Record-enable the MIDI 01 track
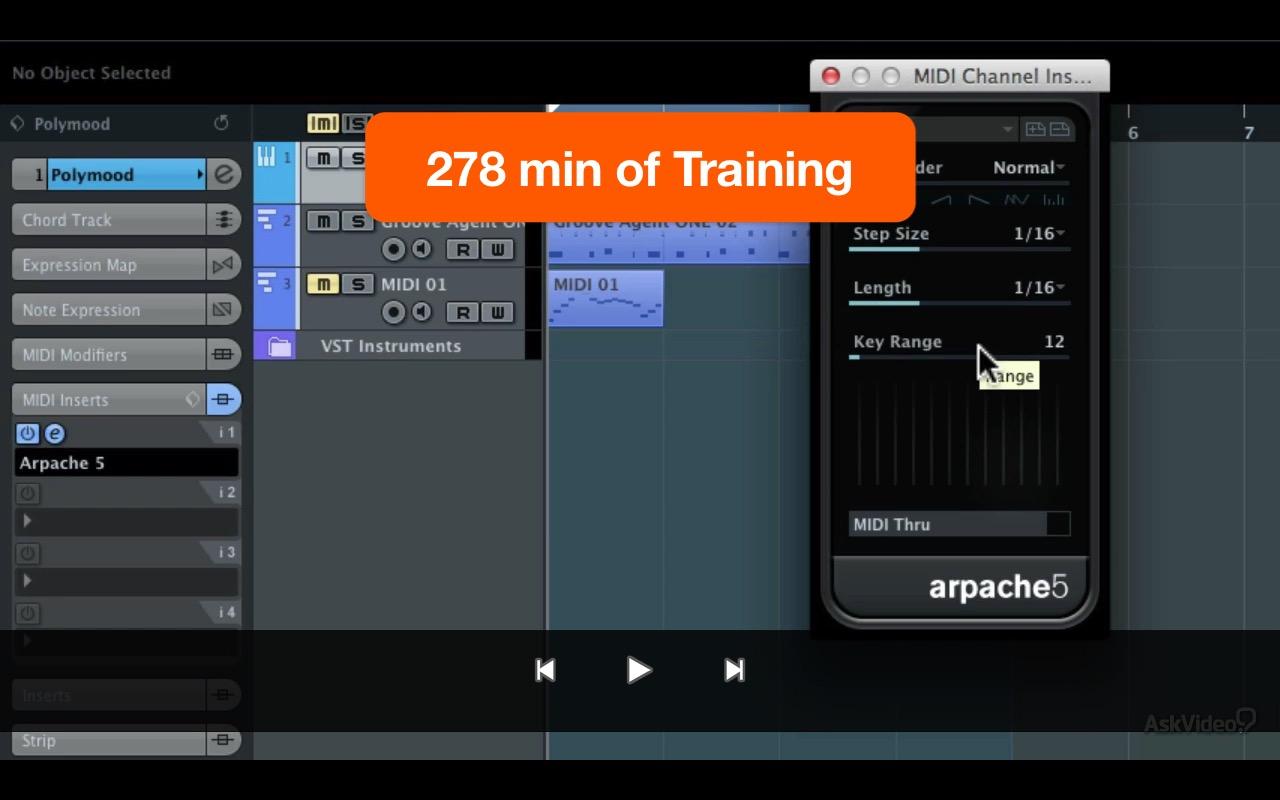The height and width of the screenshot is (800, 1280). [x=394, y=313]
